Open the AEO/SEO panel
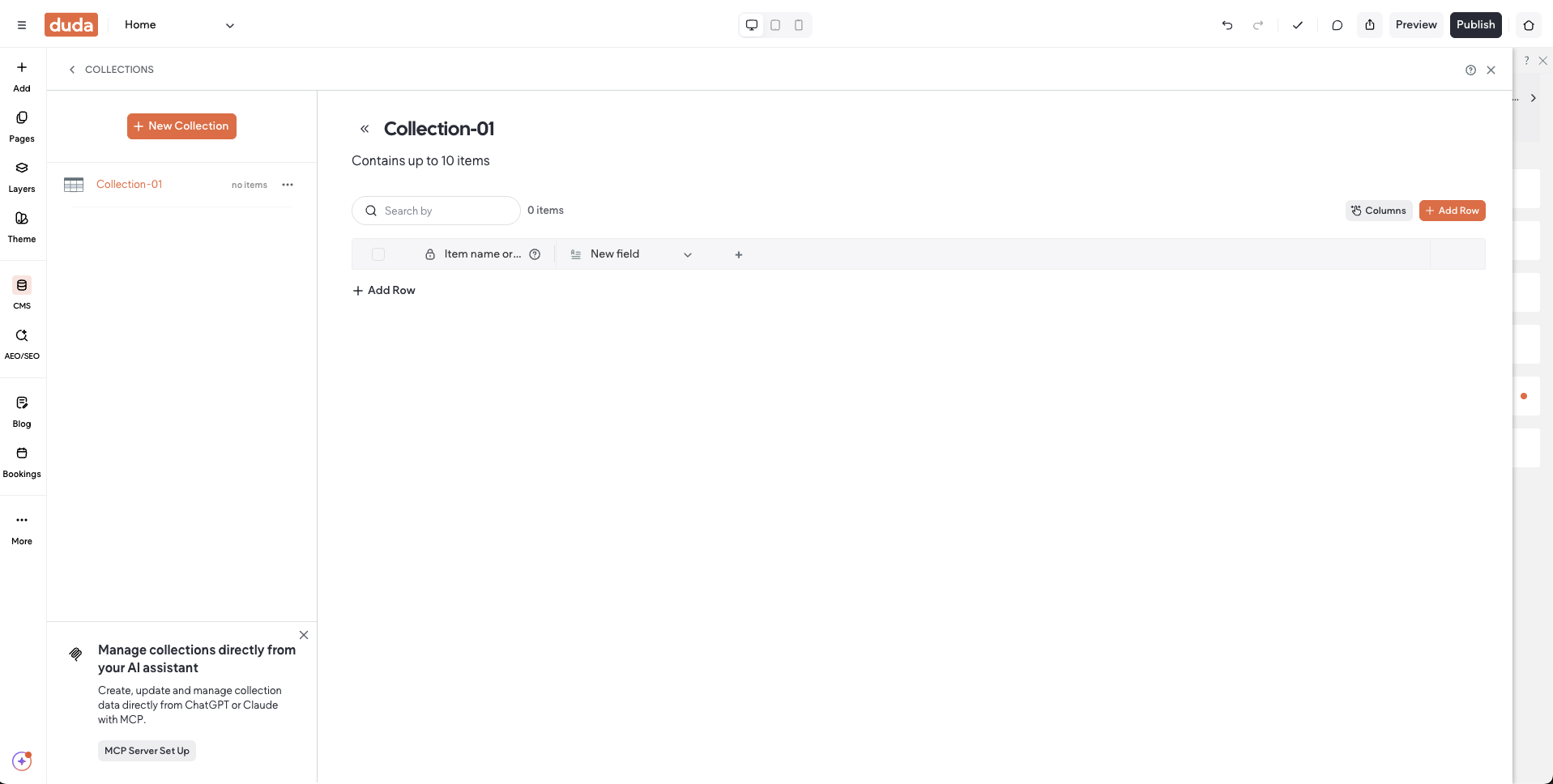The width and height of the screenshot is (1553, 784). point(22,344)
